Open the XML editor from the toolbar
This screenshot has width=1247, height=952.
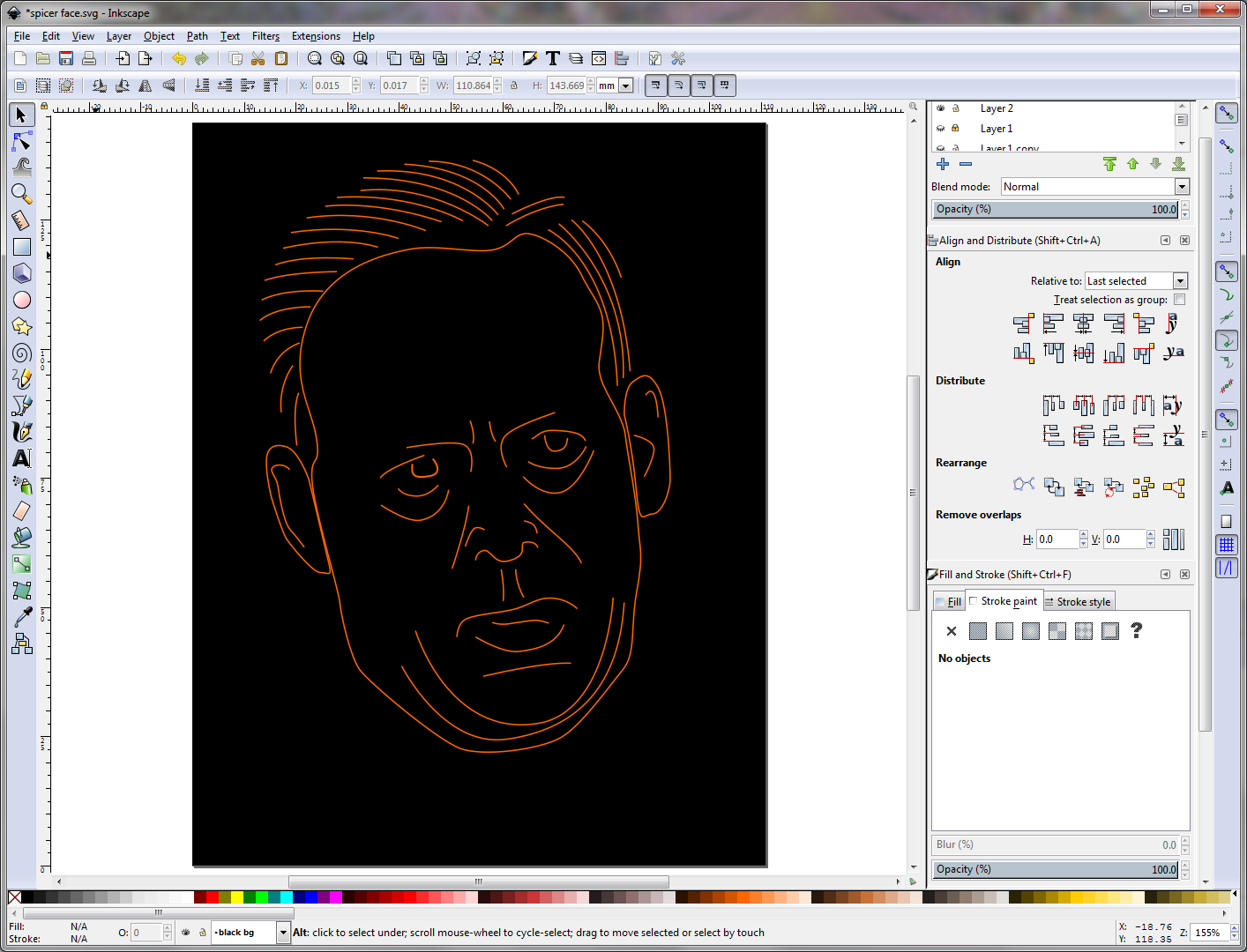pyautogui.click(x=599, y=58)
